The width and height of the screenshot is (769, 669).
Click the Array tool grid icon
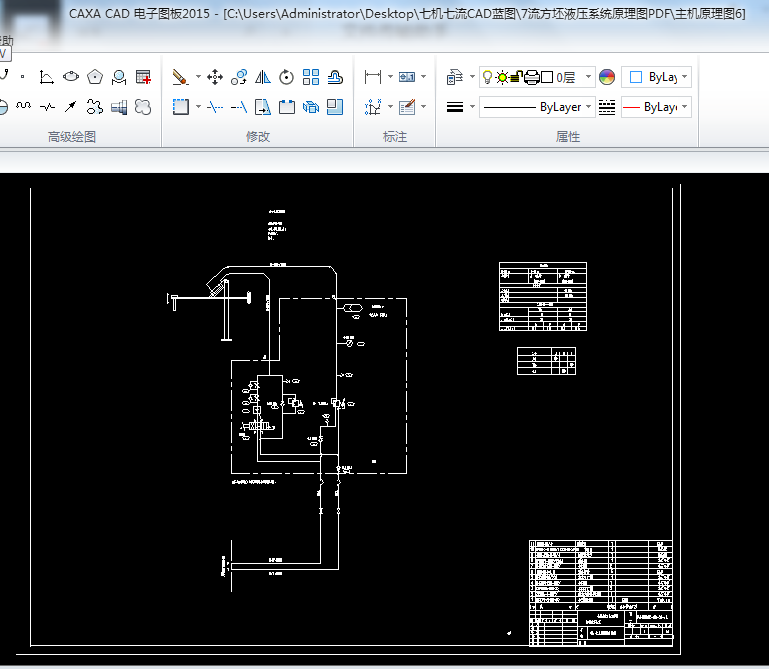coord(311,77)
